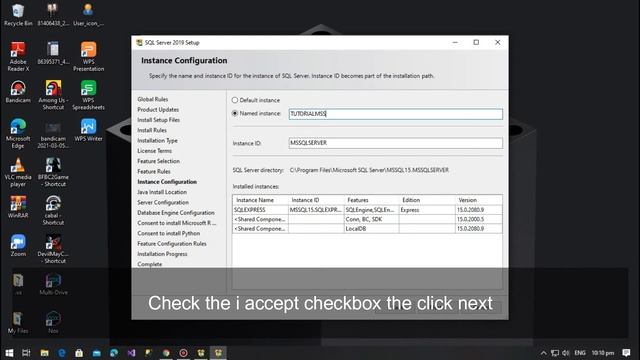Click License Terms in setup steps
640x360 pixels.
point(154,151)
